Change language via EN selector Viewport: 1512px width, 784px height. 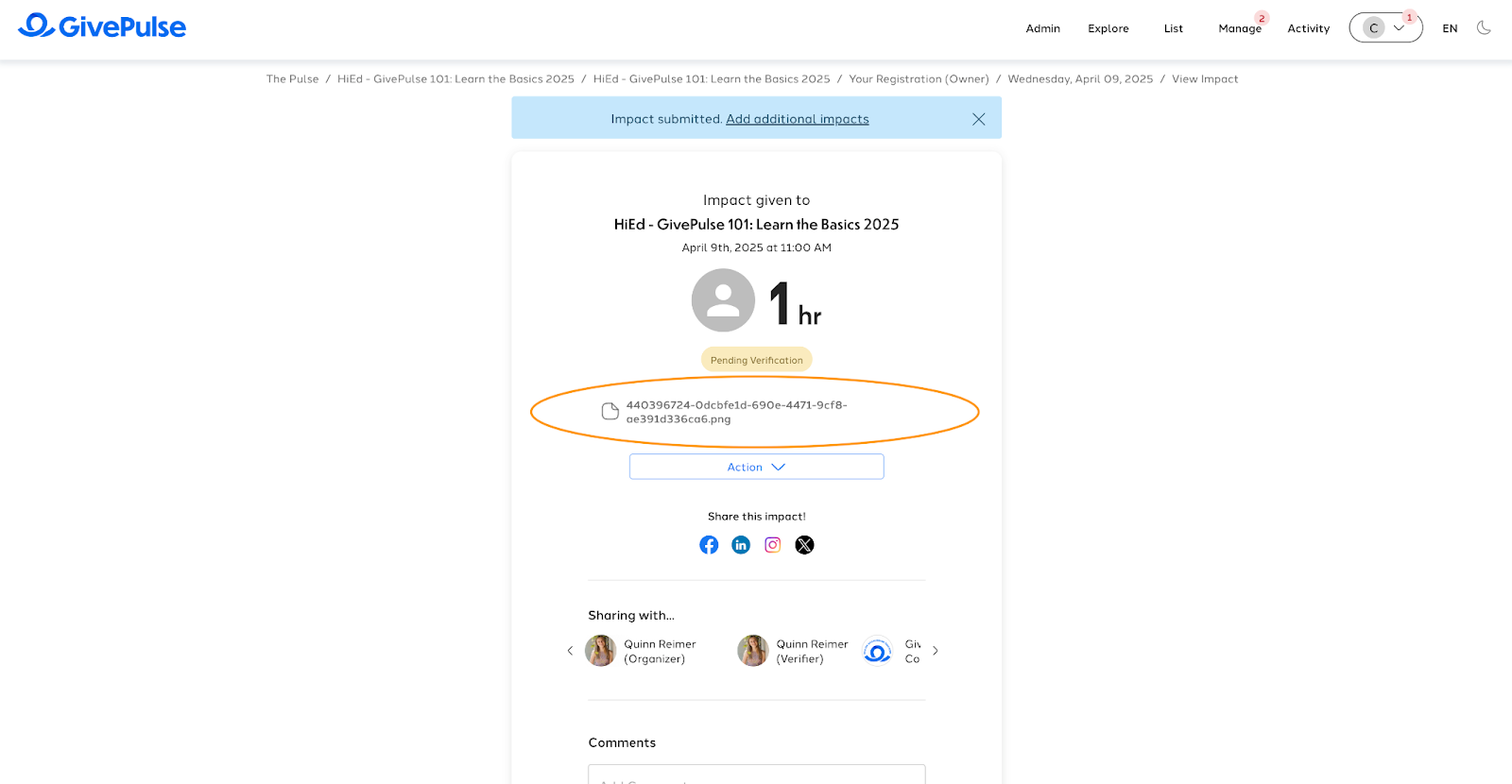1450,28
